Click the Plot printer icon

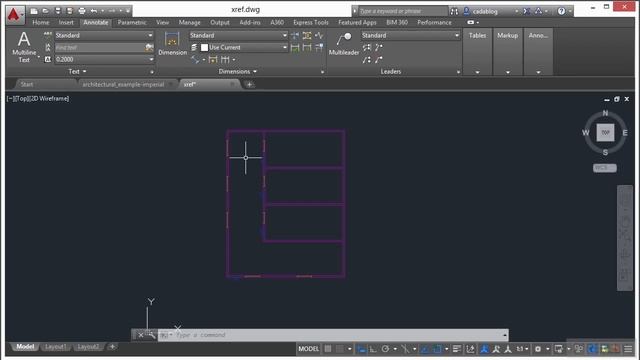point(82,11)
